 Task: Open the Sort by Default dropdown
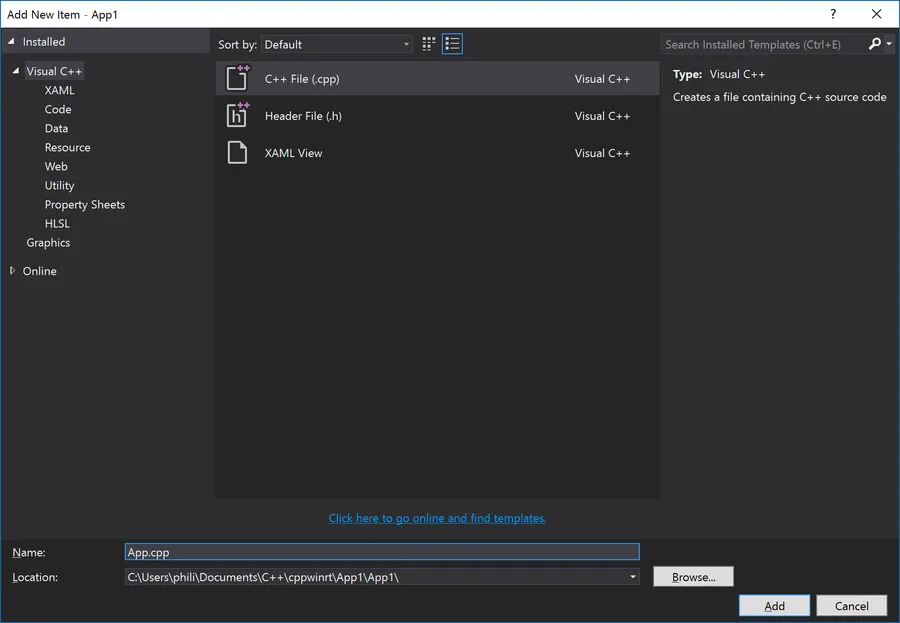click(x=337, y=44)
